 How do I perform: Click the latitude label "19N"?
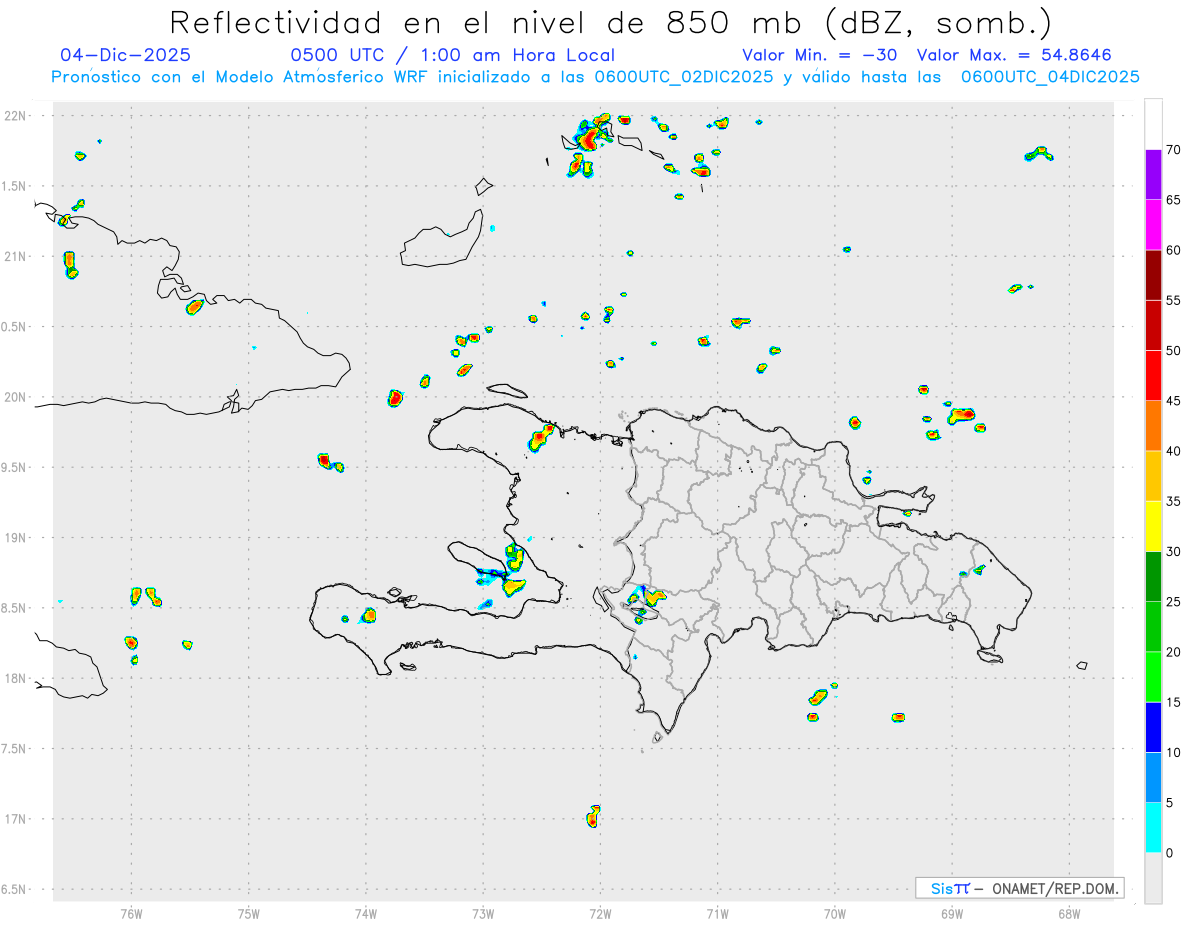click(x=17, y=538)
